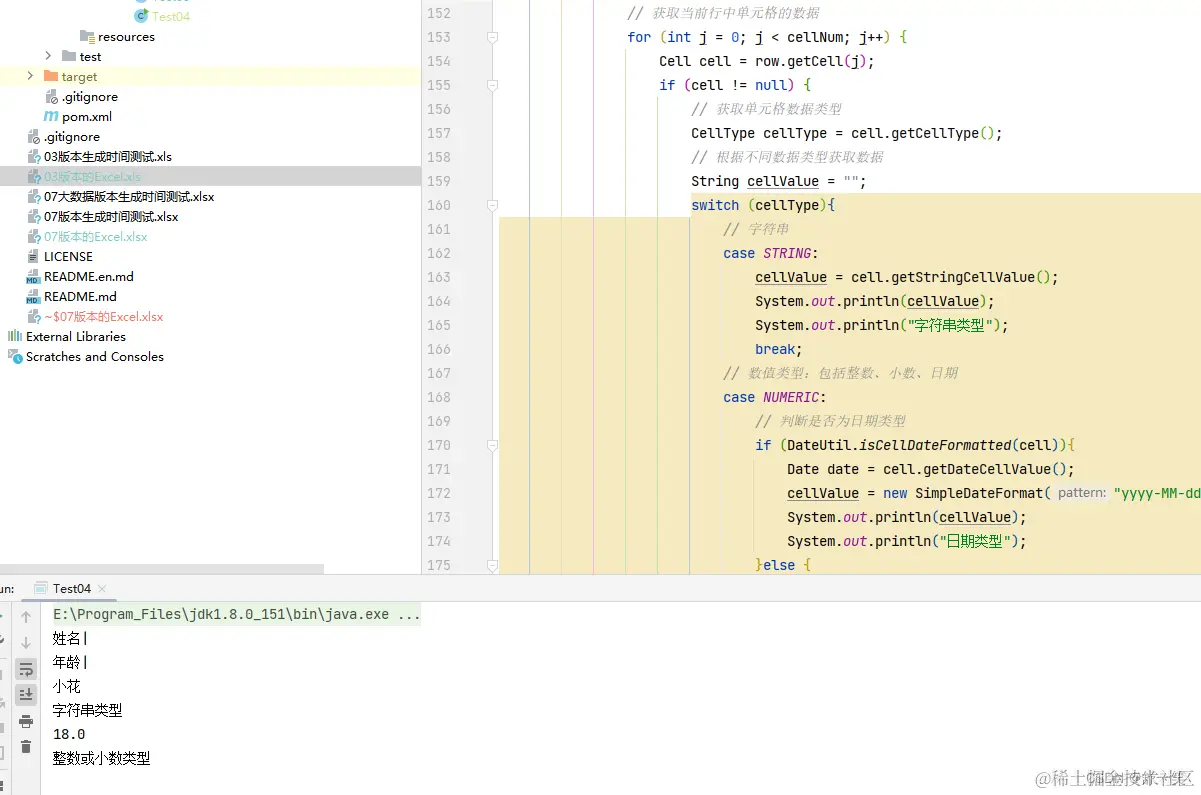Click the project panel horizontal scrollbar

click(162, 569)
